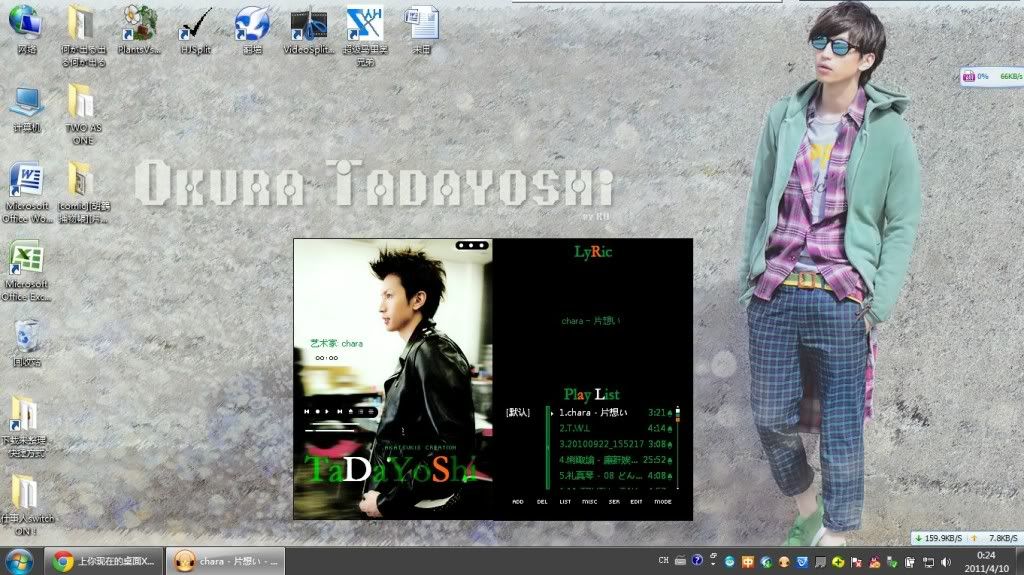This screenshot has height=575, width=1024.
Task: Click the ADD button in playlist
Action: click(x=517, y=502)
